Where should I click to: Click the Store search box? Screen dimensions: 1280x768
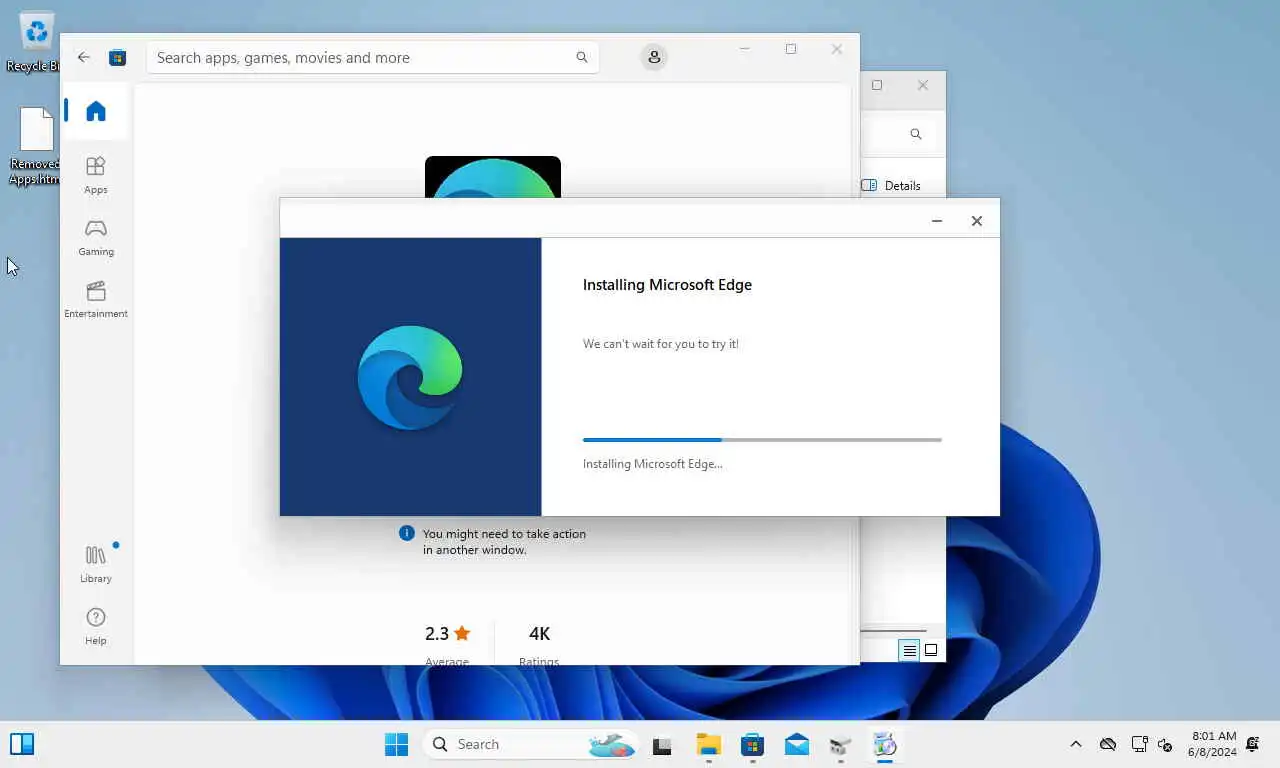pos(373,57)
